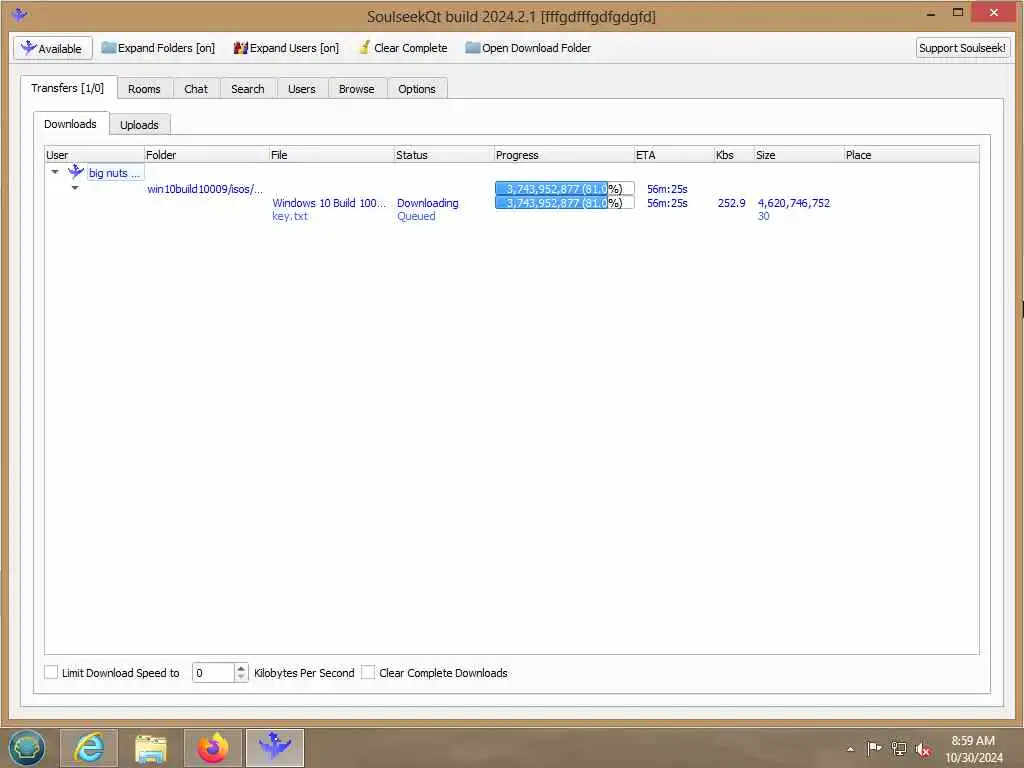Collapse the win10build10009 folder row

click(x=75, y=188)
